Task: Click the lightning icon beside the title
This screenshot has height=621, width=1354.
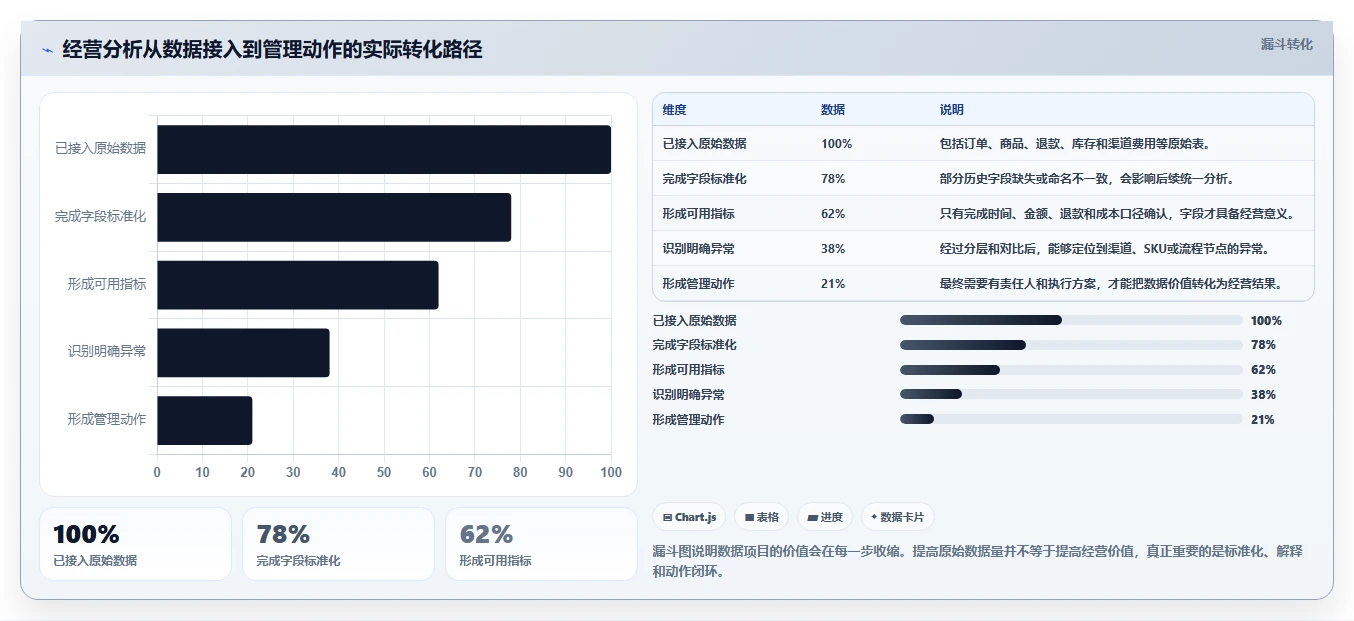Action: tap(47, 50)
